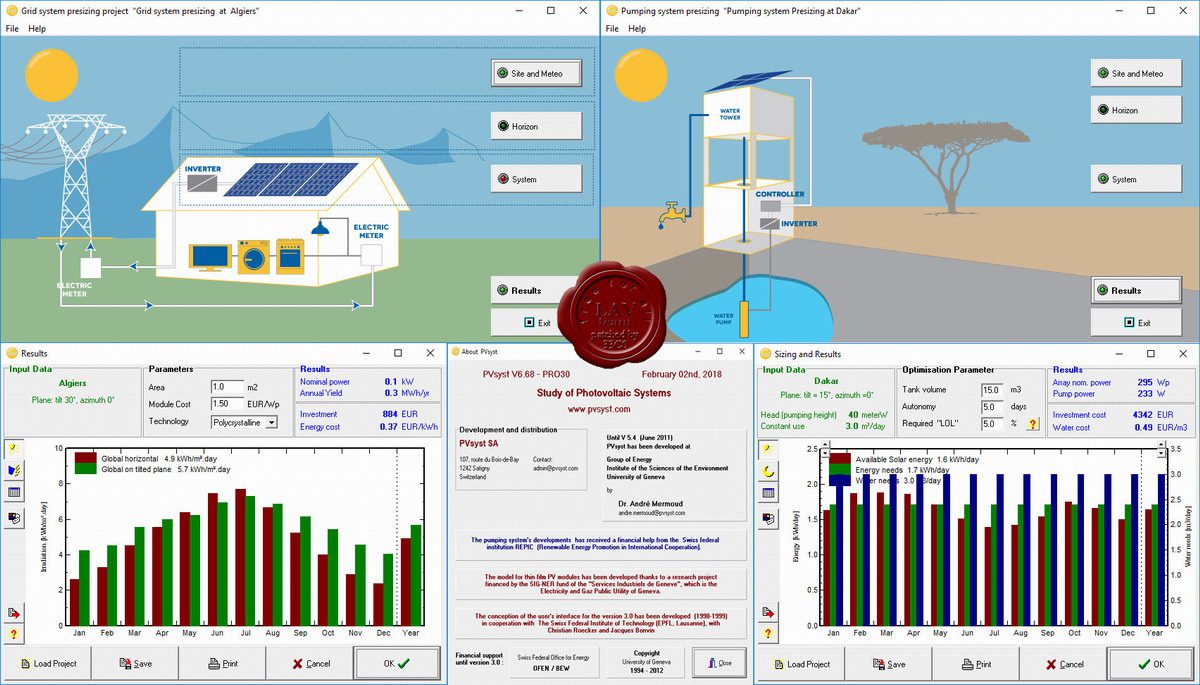
Task: Click the color palette icon in Sizing and Results
Action: 768,517
